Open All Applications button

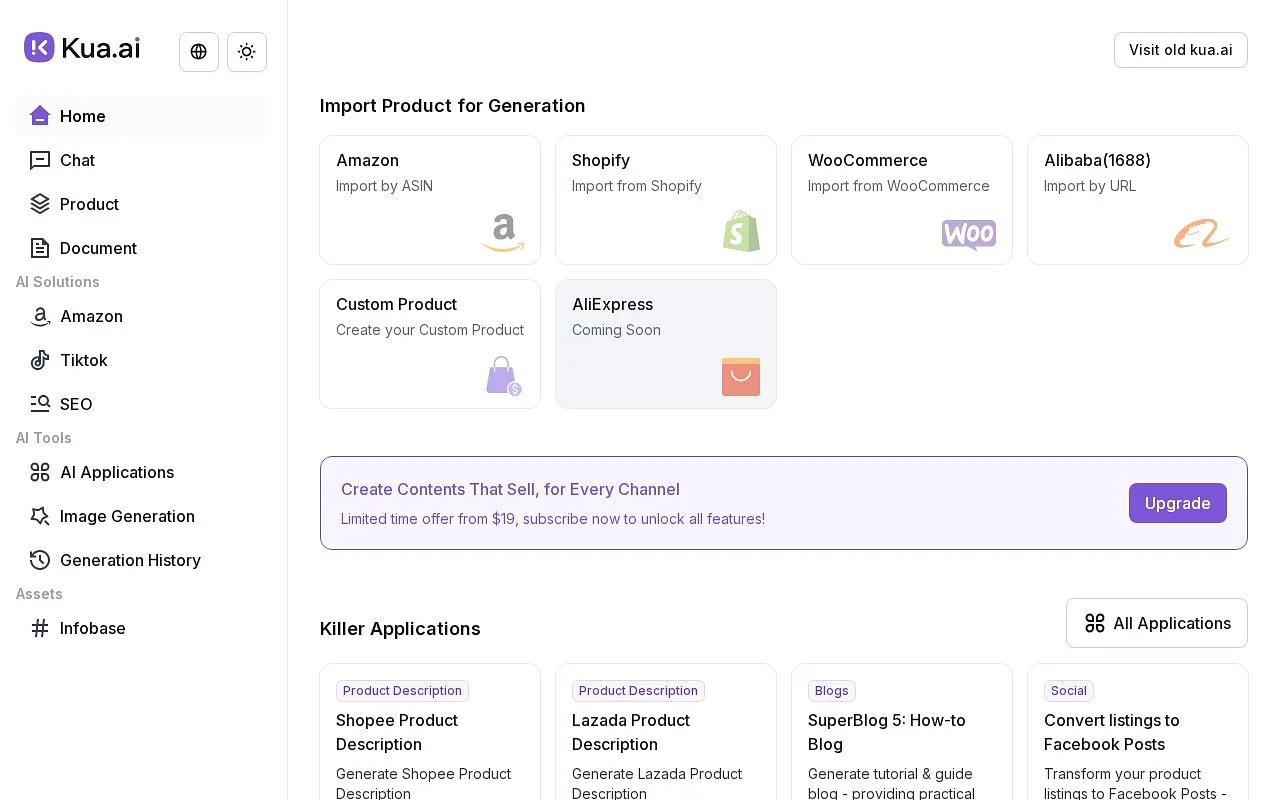pyautogui.click(x=1157, y=623)
